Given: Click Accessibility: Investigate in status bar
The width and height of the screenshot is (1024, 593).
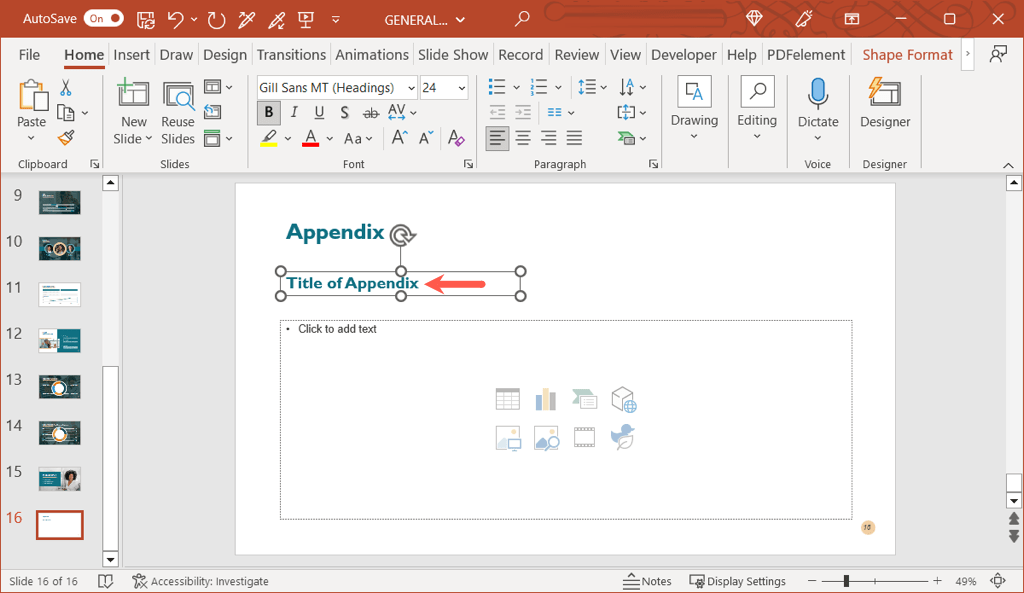Looking at the screenshot, I should 201,581.
